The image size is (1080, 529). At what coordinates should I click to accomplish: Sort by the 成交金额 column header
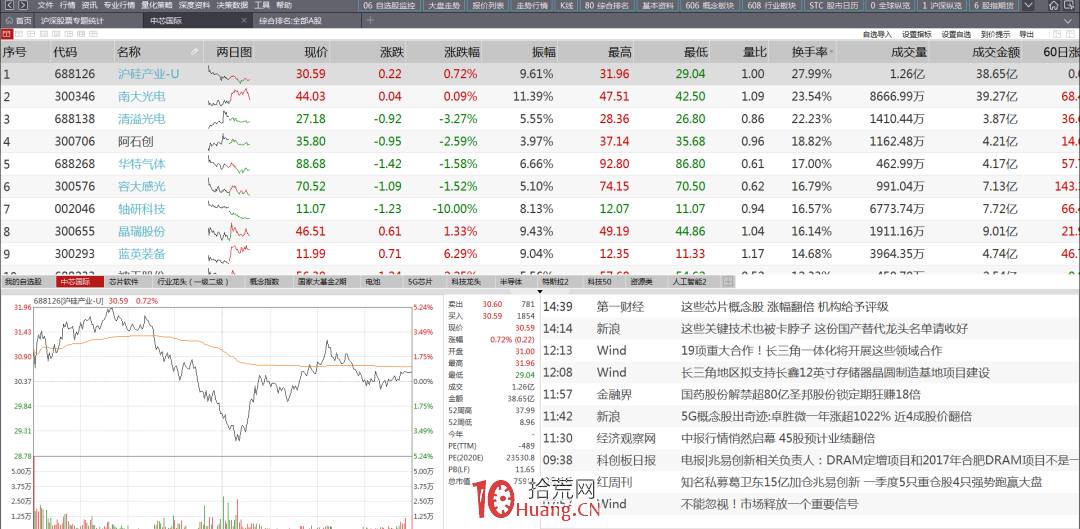click(995, 52)
